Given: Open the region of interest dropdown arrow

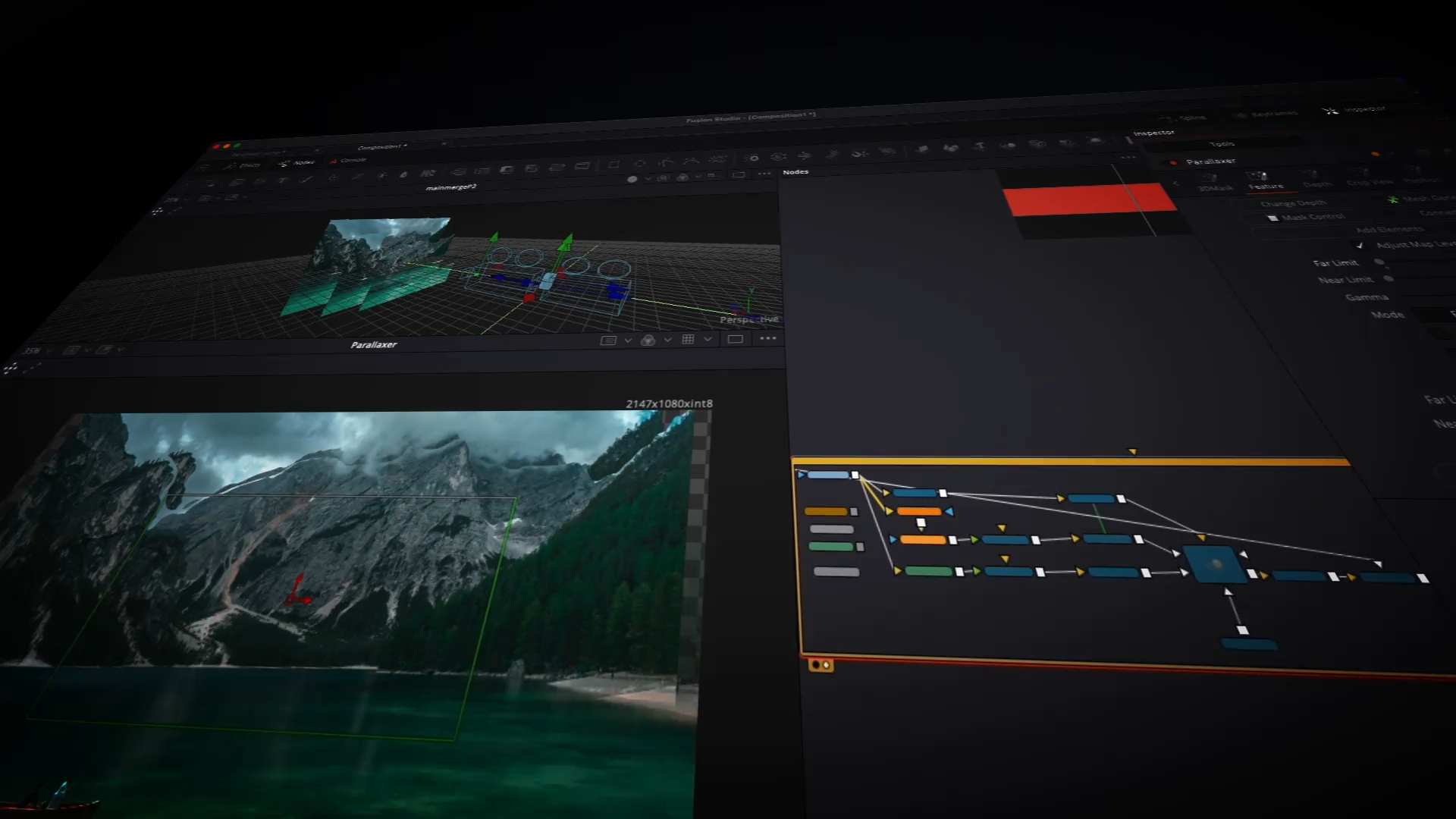Looking at the screenshot, I should pyautogui.click(x=628, y=340).
